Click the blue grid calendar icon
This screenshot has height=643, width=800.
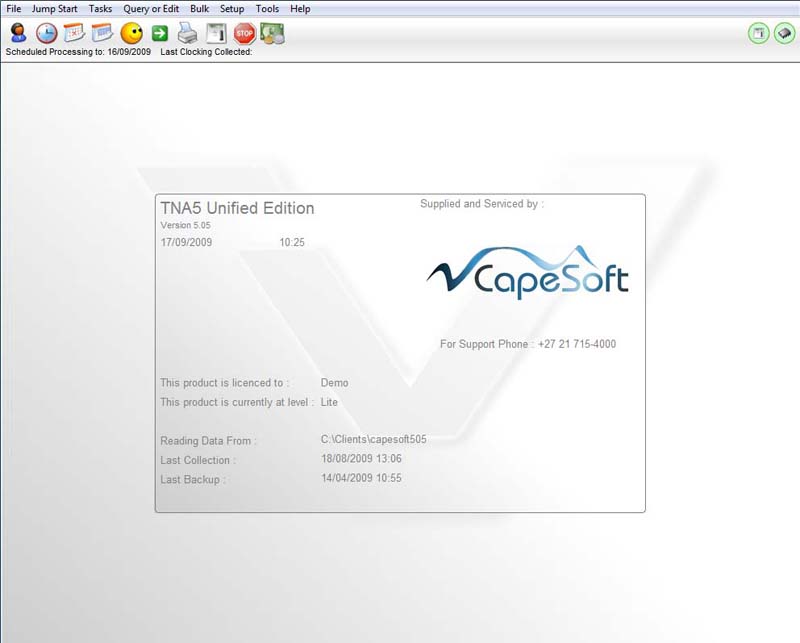click(x=102, y=33)
